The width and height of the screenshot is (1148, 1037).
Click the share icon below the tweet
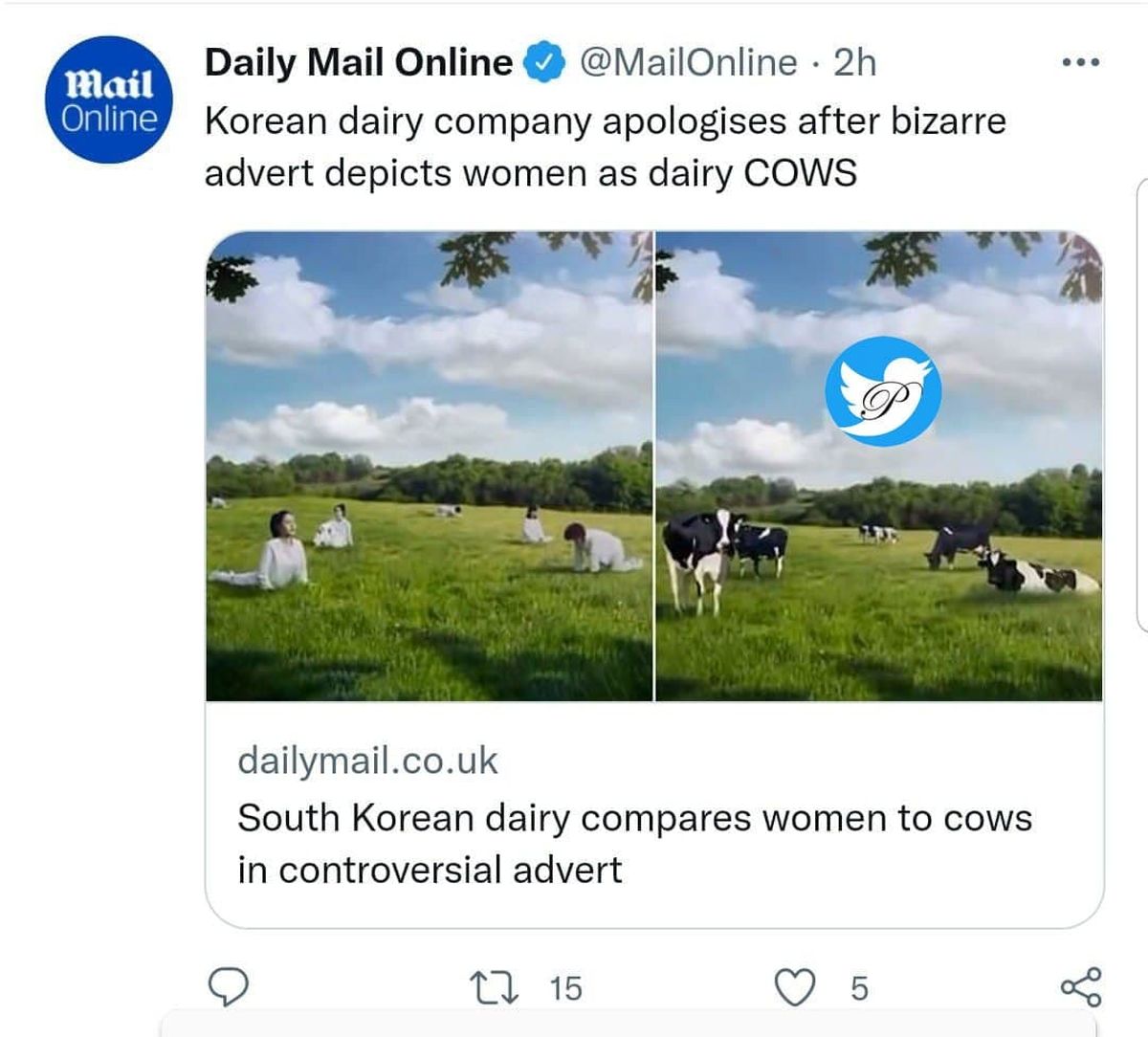pyautogui.click(x=1082, y=987)
